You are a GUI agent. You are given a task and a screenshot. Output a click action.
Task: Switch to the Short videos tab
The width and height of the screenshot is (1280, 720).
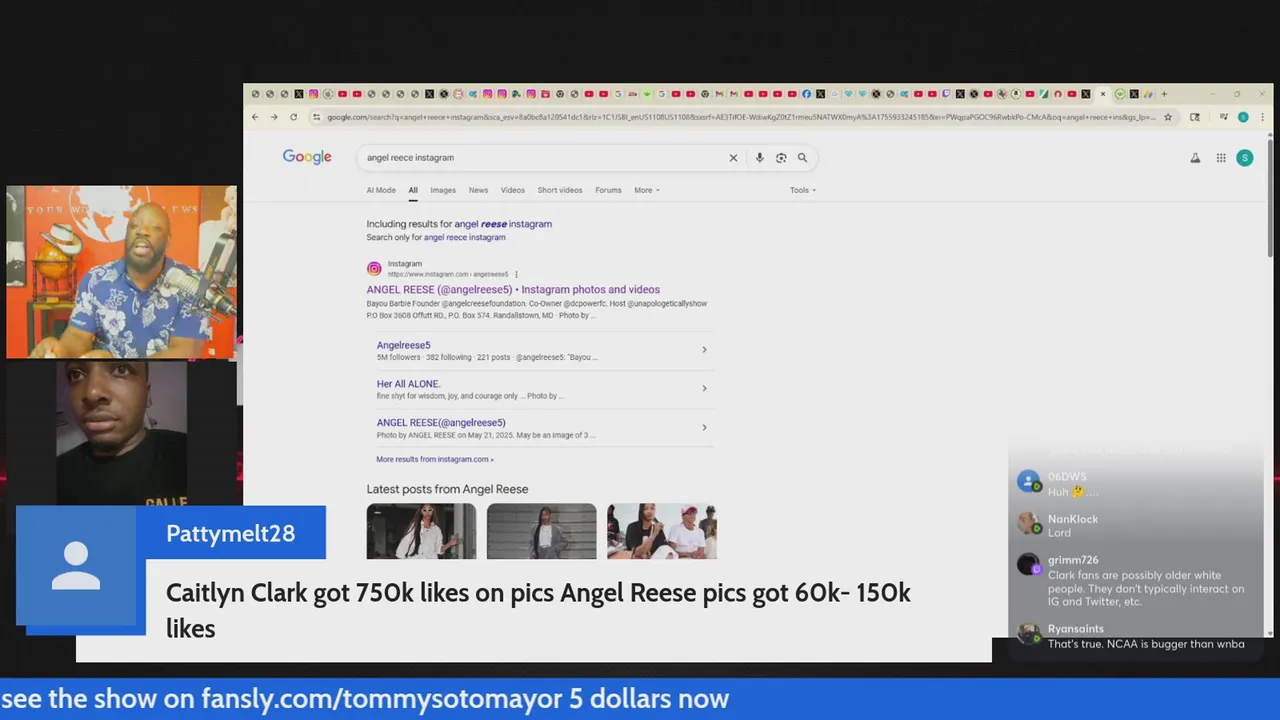click(x=560, y=190)
